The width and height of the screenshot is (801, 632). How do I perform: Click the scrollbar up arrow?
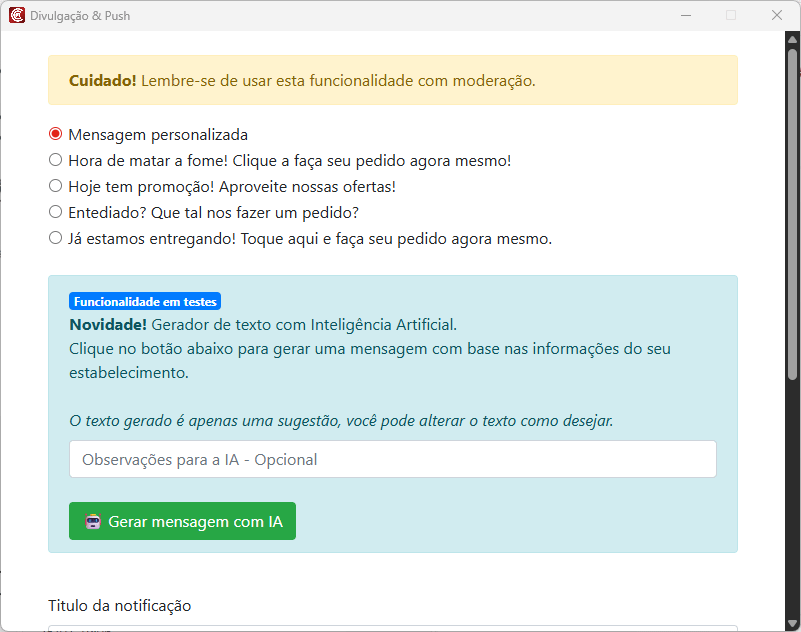[x=792, y=39]
